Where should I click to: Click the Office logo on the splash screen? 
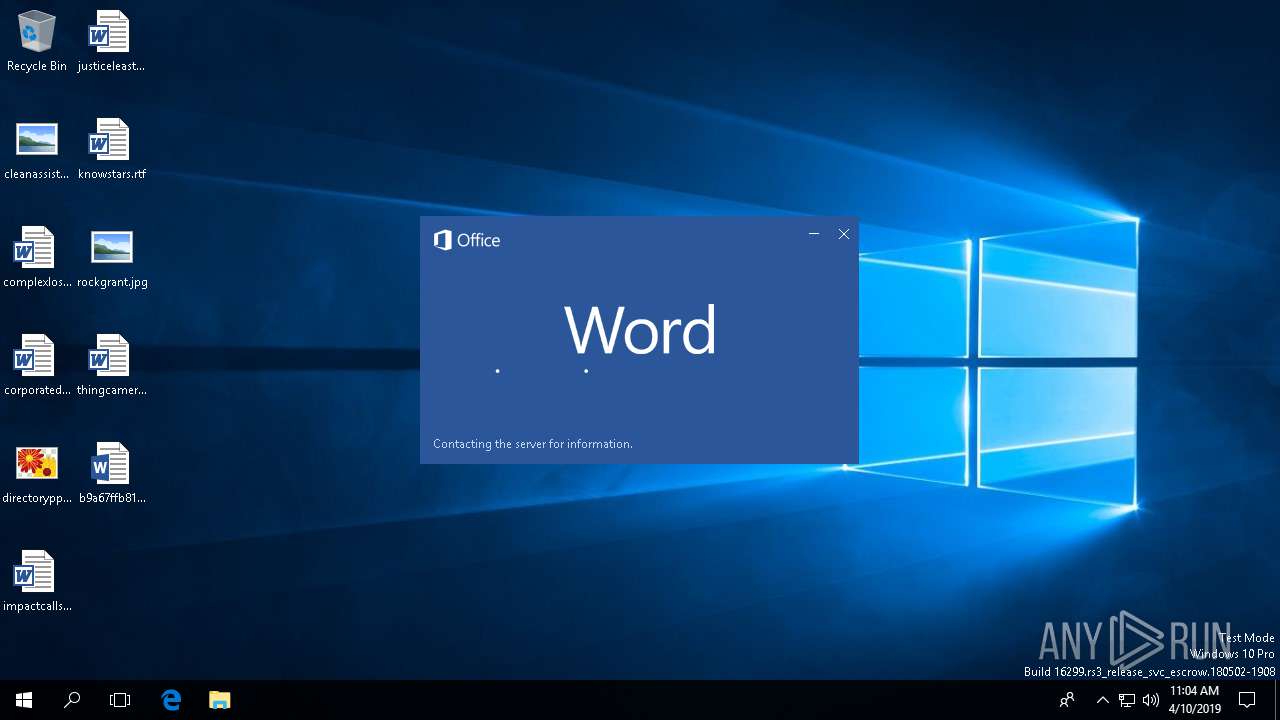pyautogui.click(x=467, y=240)
